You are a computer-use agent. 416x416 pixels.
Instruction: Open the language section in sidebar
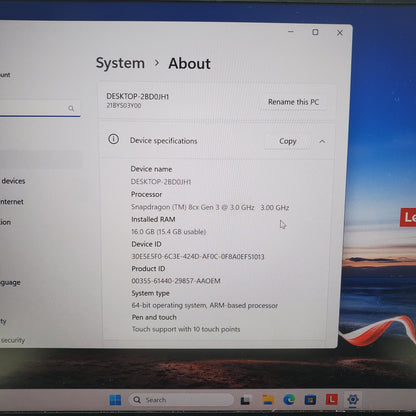[10, 283]
